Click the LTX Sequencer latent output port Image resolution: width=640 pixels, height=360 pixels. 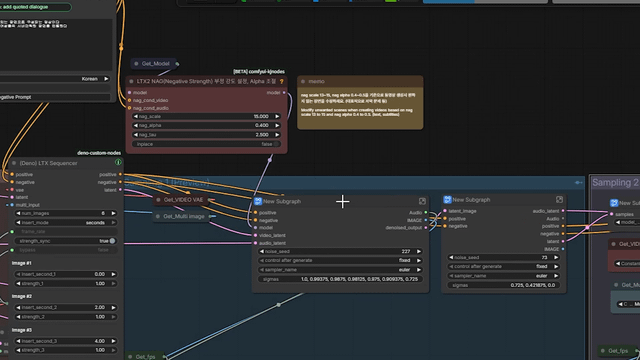tap(120, 190)
